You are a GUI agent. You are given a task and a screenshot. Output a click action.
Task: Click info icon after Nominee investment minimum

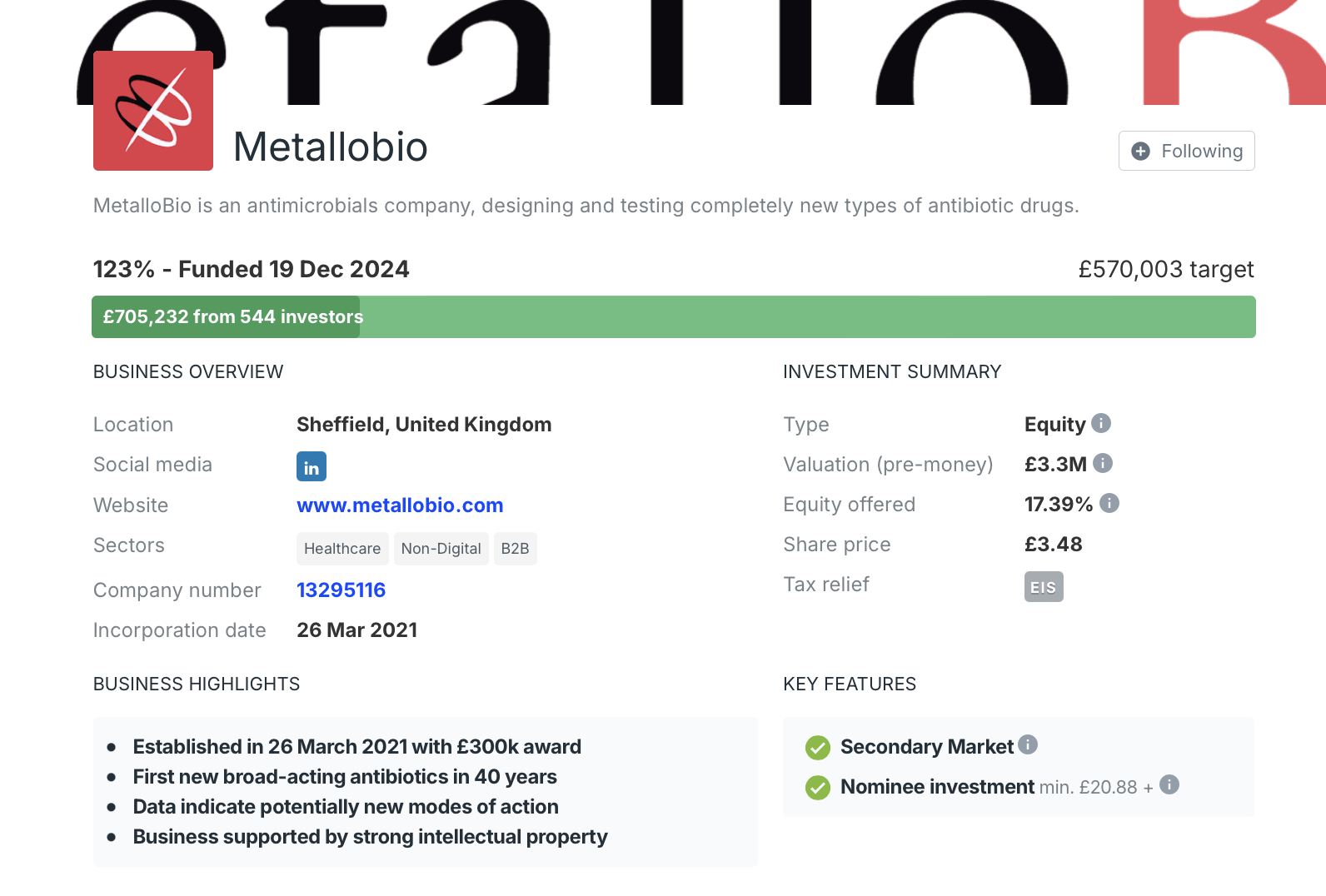1169,784
